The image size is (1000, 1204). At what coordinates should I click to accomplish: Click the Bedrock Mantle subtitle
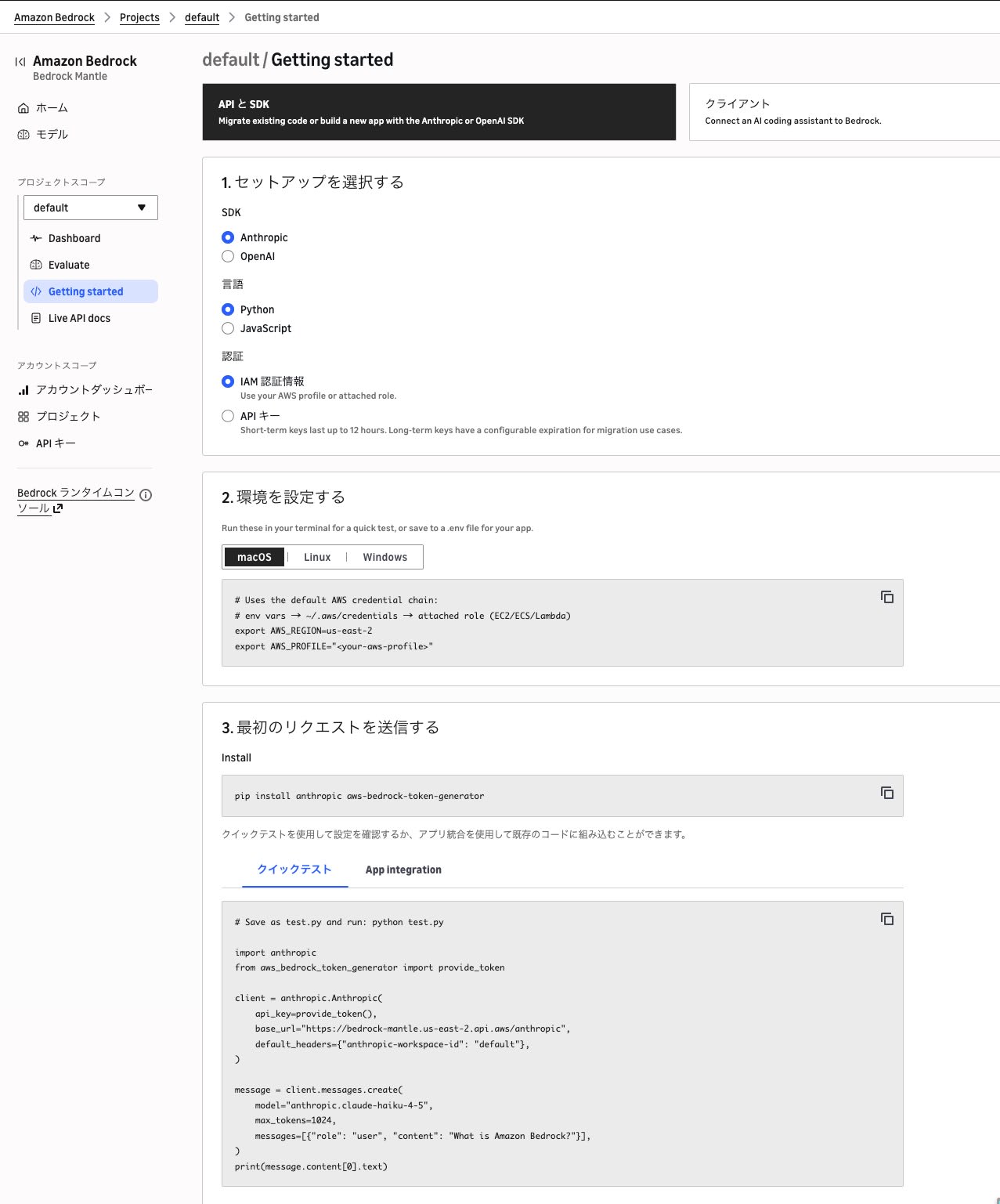70,76
